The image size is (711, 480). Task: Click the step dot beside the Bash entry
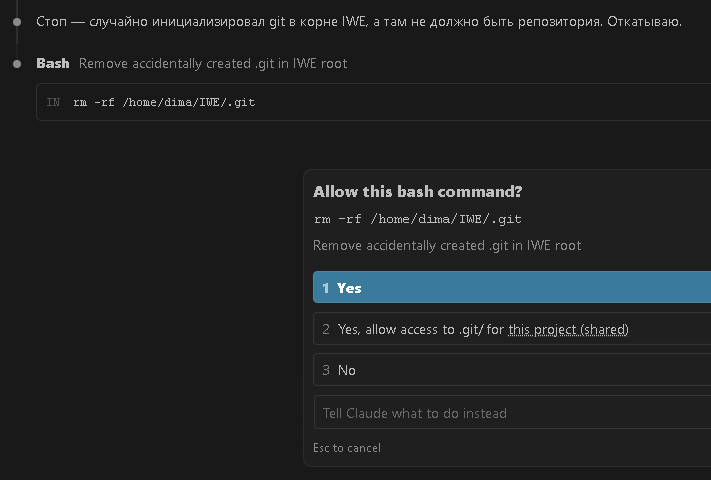17,64
